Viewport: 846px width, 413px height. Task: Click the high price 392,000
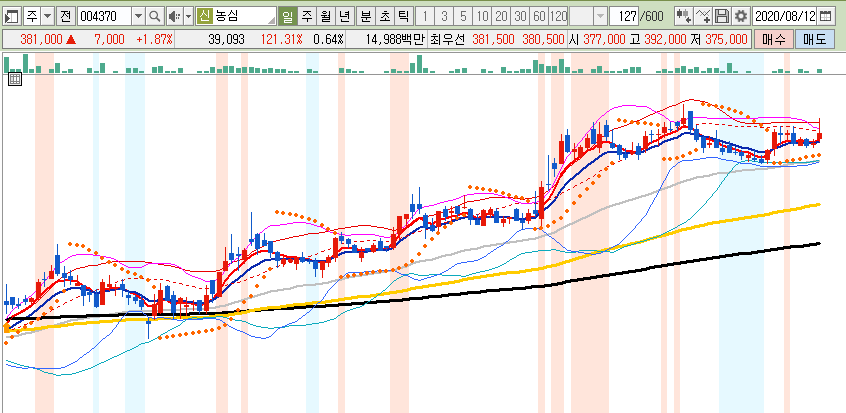click(x=665, y=39)
